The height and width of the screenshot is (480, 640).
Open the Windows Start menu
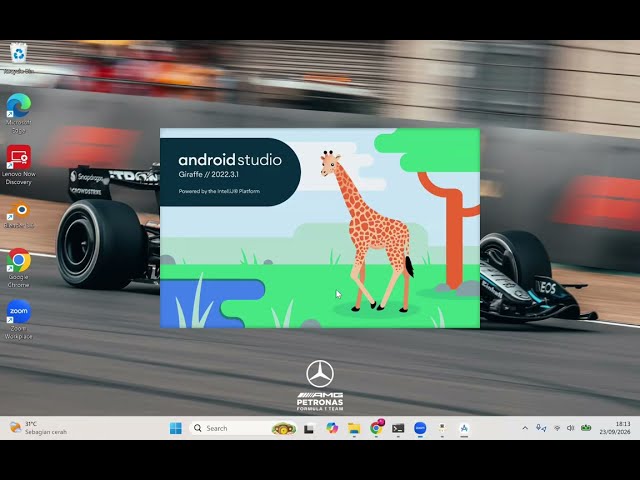tap(176, 428)
